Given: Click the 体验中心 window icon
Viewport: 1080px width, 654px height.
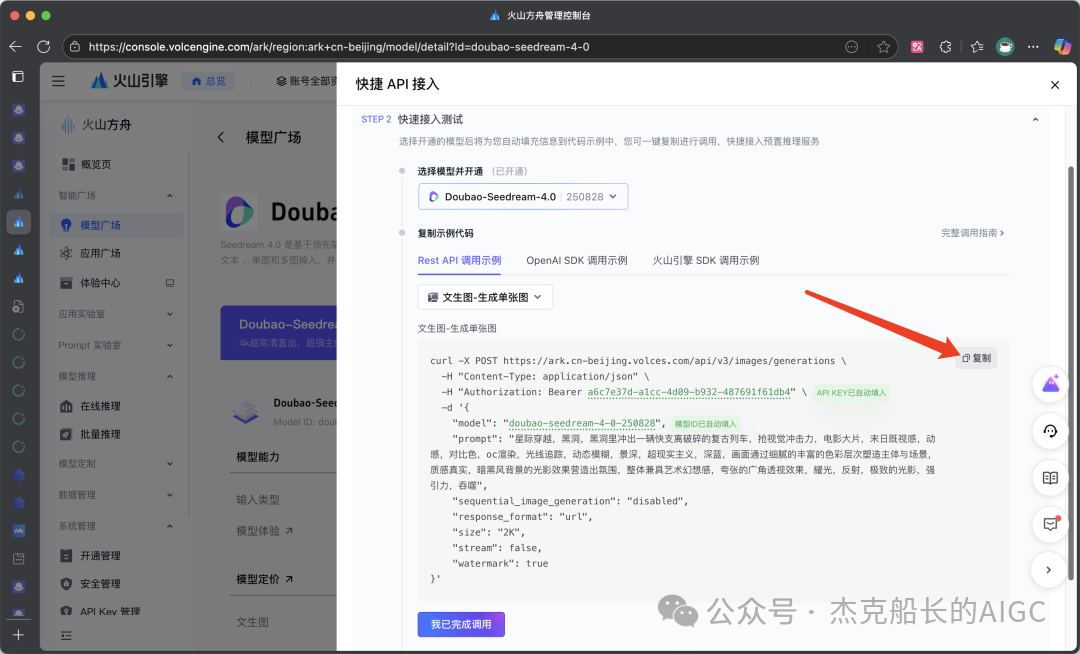Looking at the screenshot, I should coord(169,283).
